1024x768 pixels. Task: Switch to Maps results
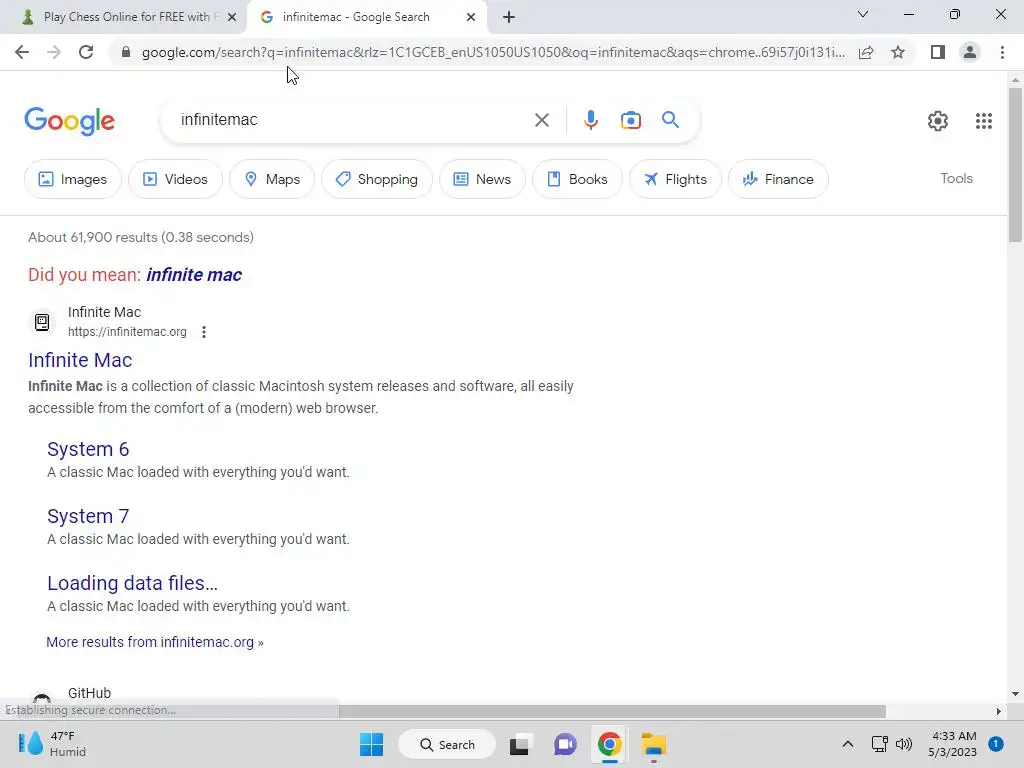(272, 179)
